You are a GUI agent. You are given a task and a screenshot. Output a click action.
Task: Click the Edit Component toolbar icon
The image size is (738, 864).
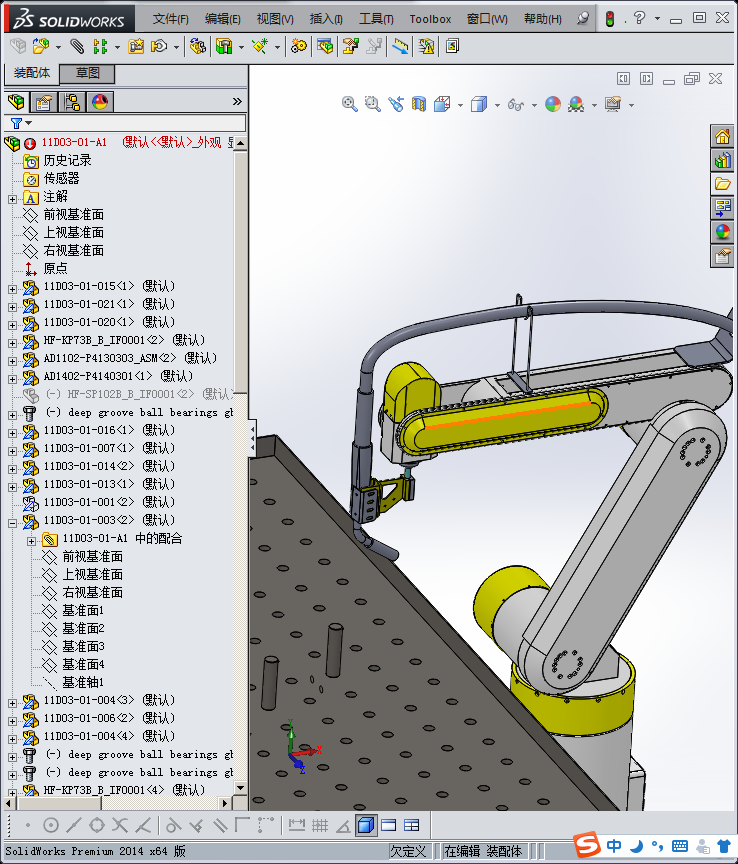tap(18, 46)
